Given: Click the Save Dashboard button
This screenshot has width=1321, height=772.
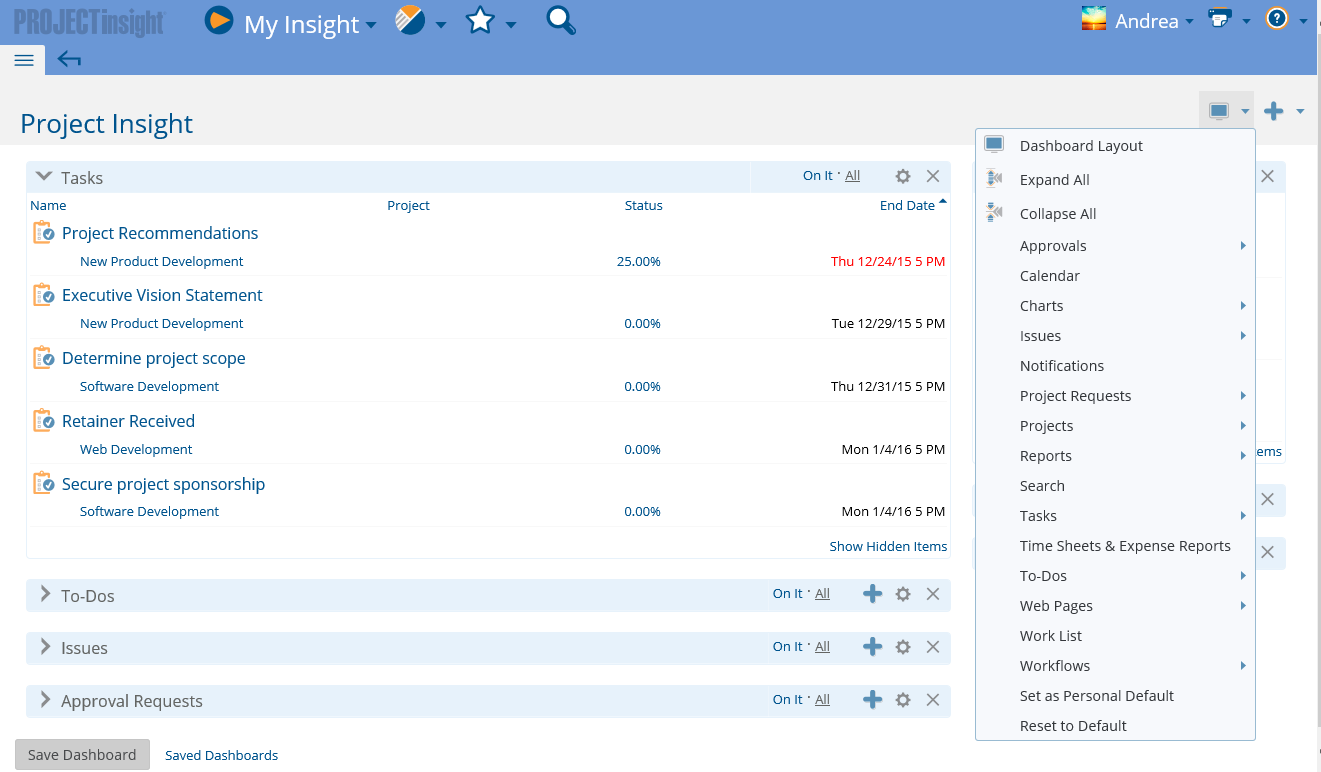Looking at the screenshot, I should click(x=82, y=755).
